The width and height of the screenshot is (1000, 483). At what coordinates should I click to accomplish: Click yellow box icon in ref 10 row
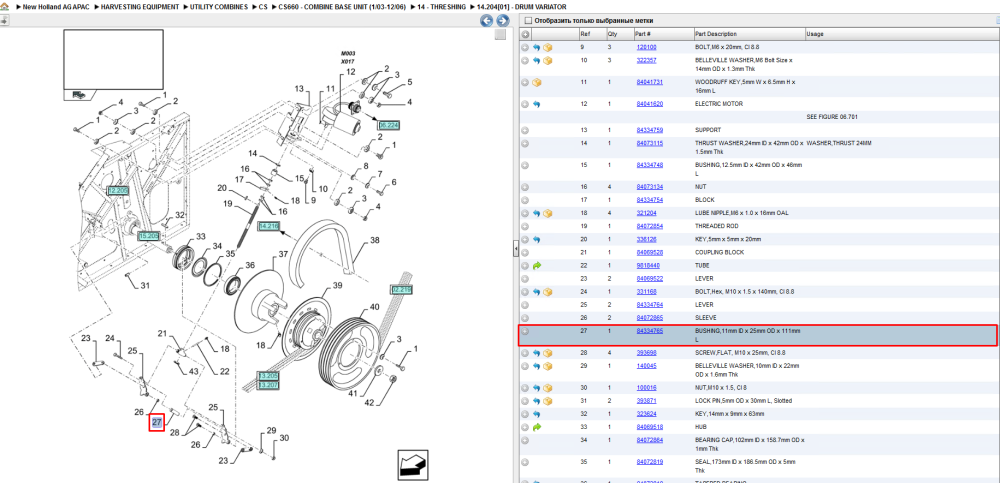pos(547,61)
